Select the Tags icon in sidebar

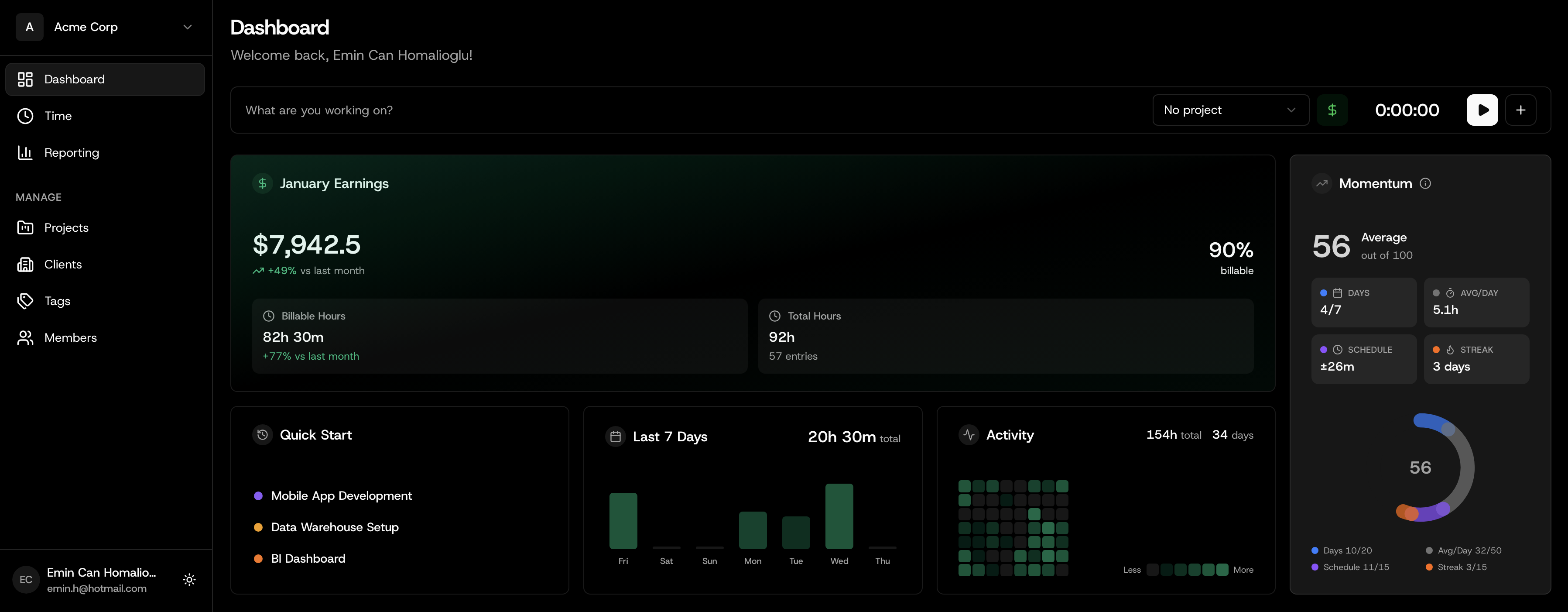25,301
